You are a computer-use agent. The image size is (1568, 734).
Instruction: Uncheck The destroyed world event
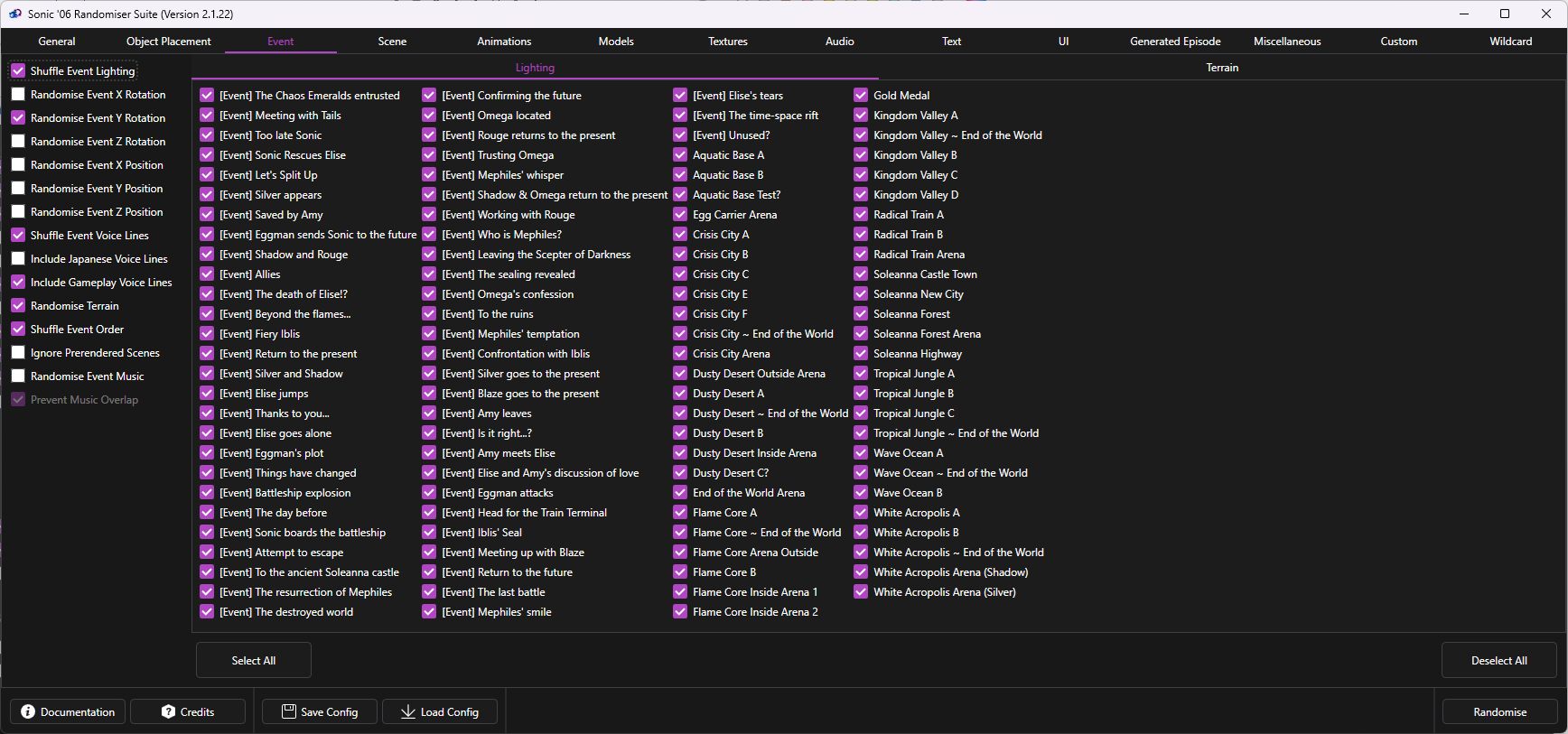[x=207, y=611]
